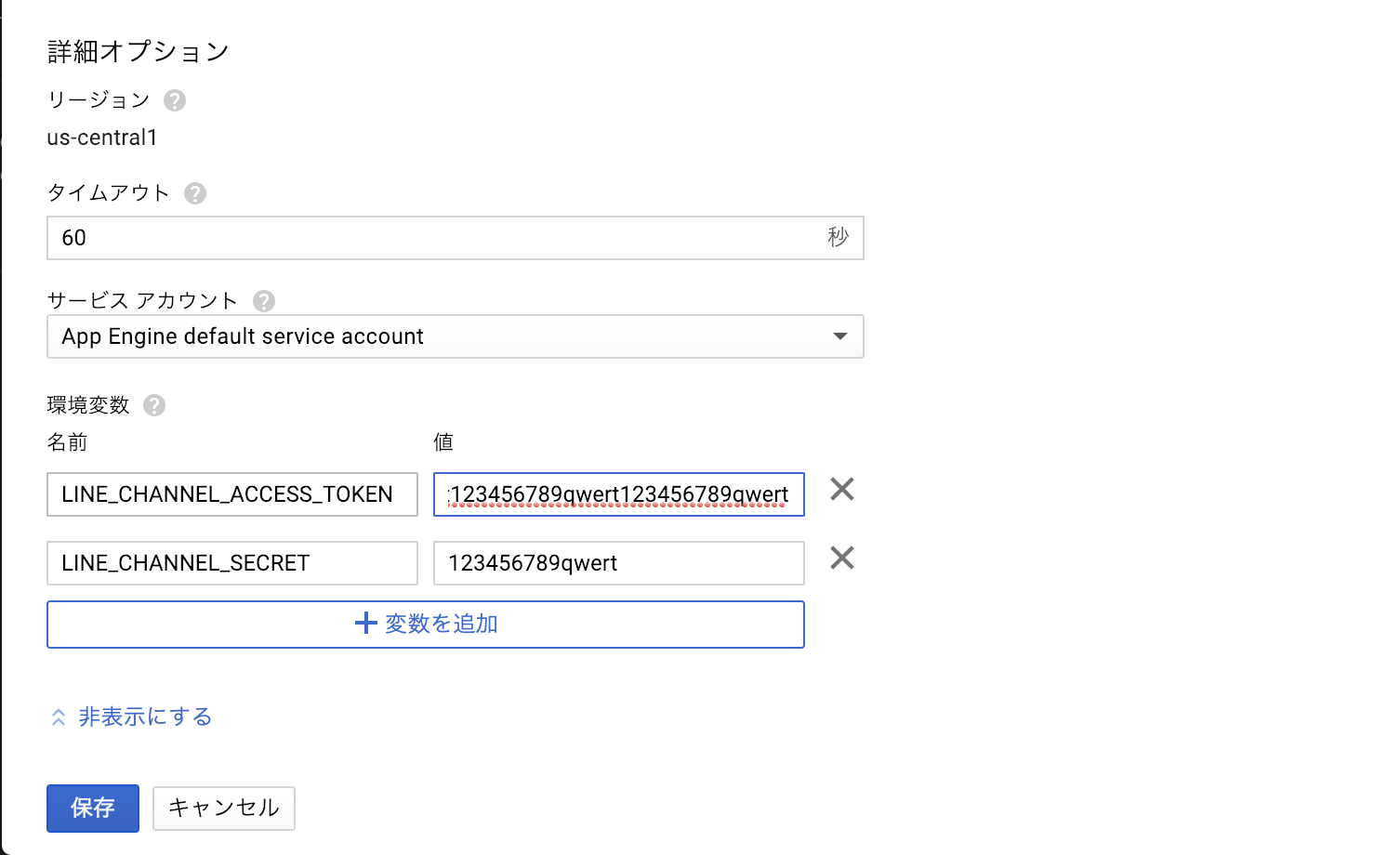Image resolution: width=1400 pixels, height=855 pixels.
Task: Click the 123456789qwert secret value field
Action: click(619, 563)
